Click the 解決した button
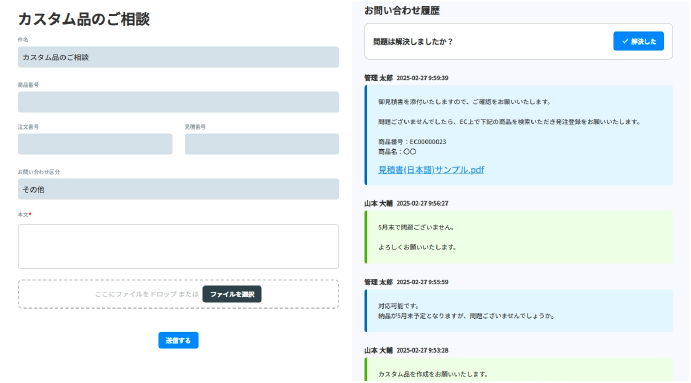The height and width of the screenshot is (383, 691). point(639,41)
